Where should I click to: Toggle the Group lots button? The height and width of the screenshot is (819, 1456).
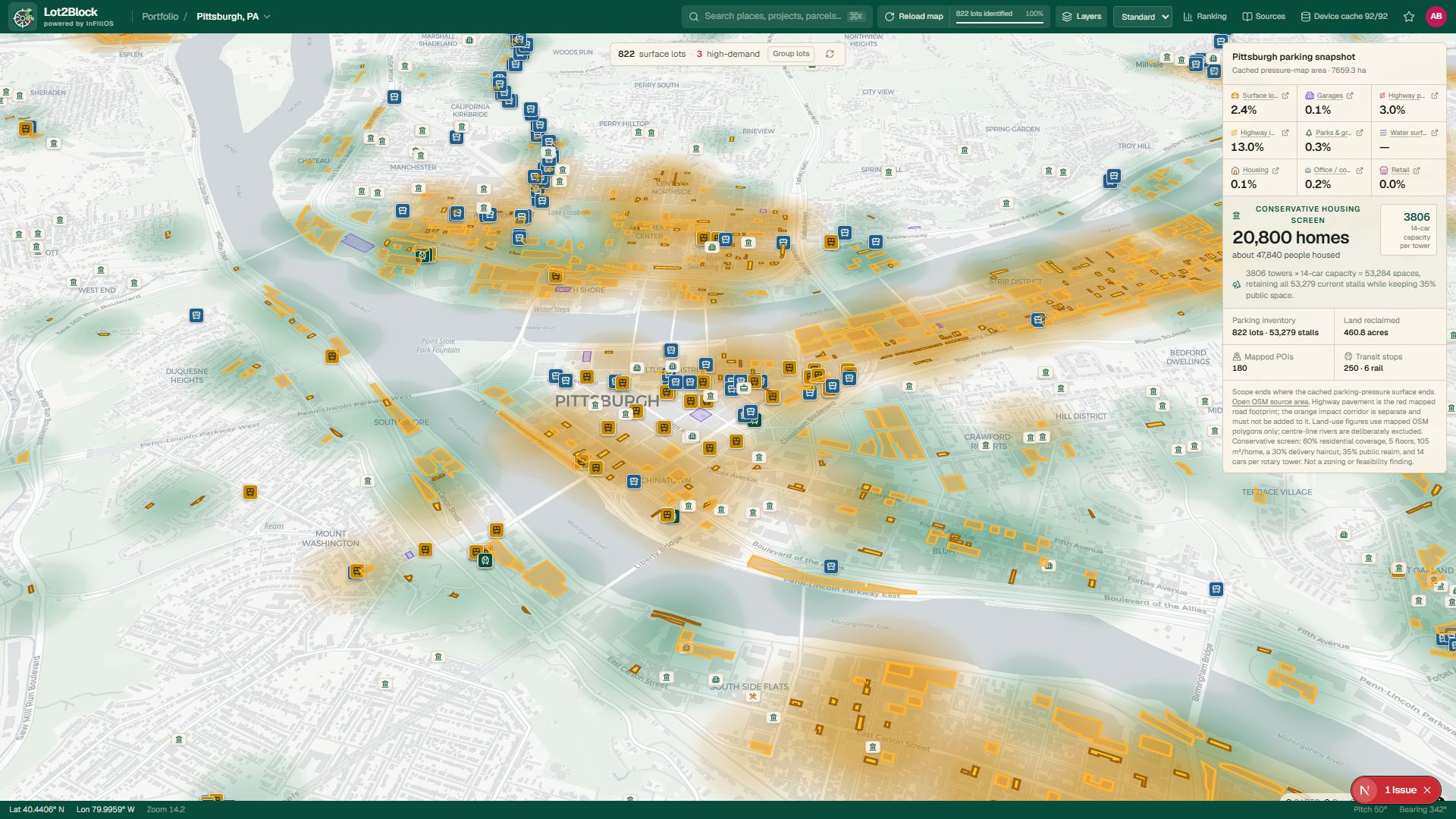point(791,54)
